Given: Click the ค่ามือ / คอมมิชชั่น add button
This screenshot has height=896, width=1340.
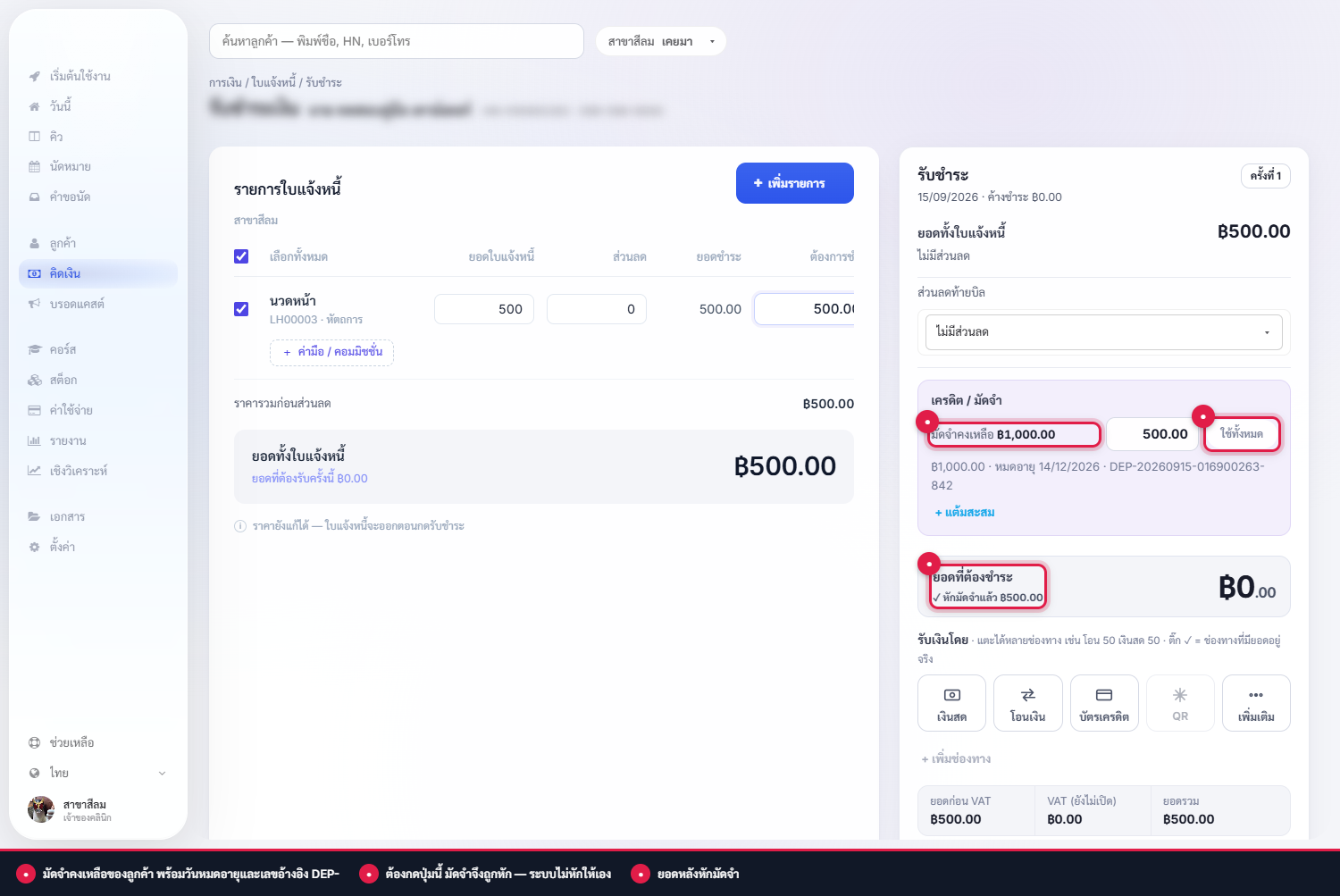Looking at the screenshot, I should [331, 352].
